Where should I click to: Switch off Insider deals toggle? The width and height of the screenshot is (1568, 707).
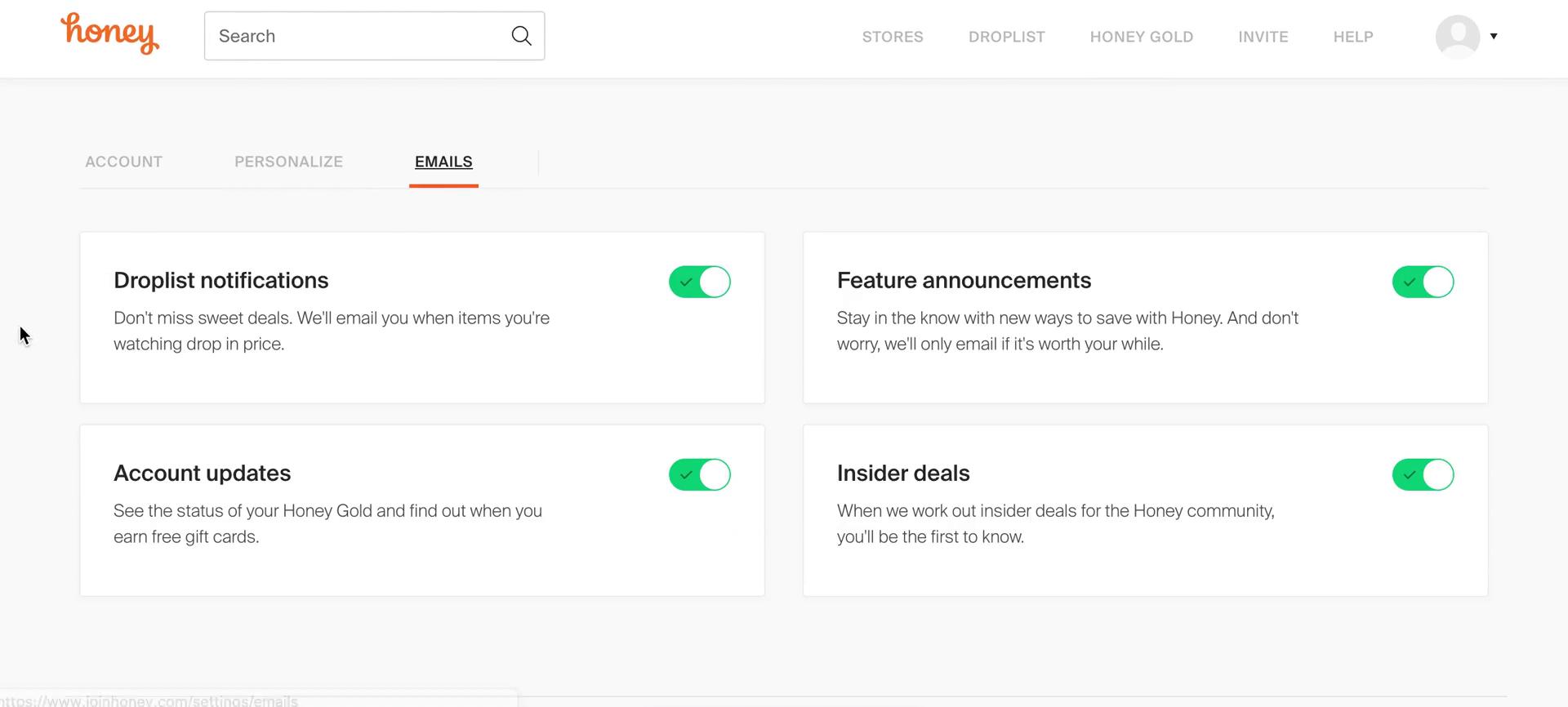point(1423,474)
